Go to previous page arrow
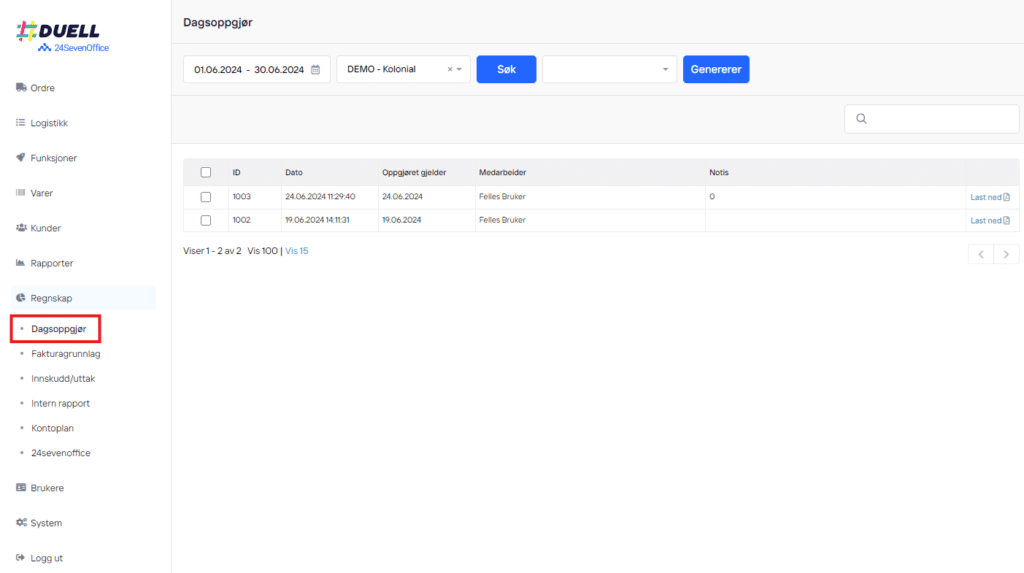 click(981, 254)
